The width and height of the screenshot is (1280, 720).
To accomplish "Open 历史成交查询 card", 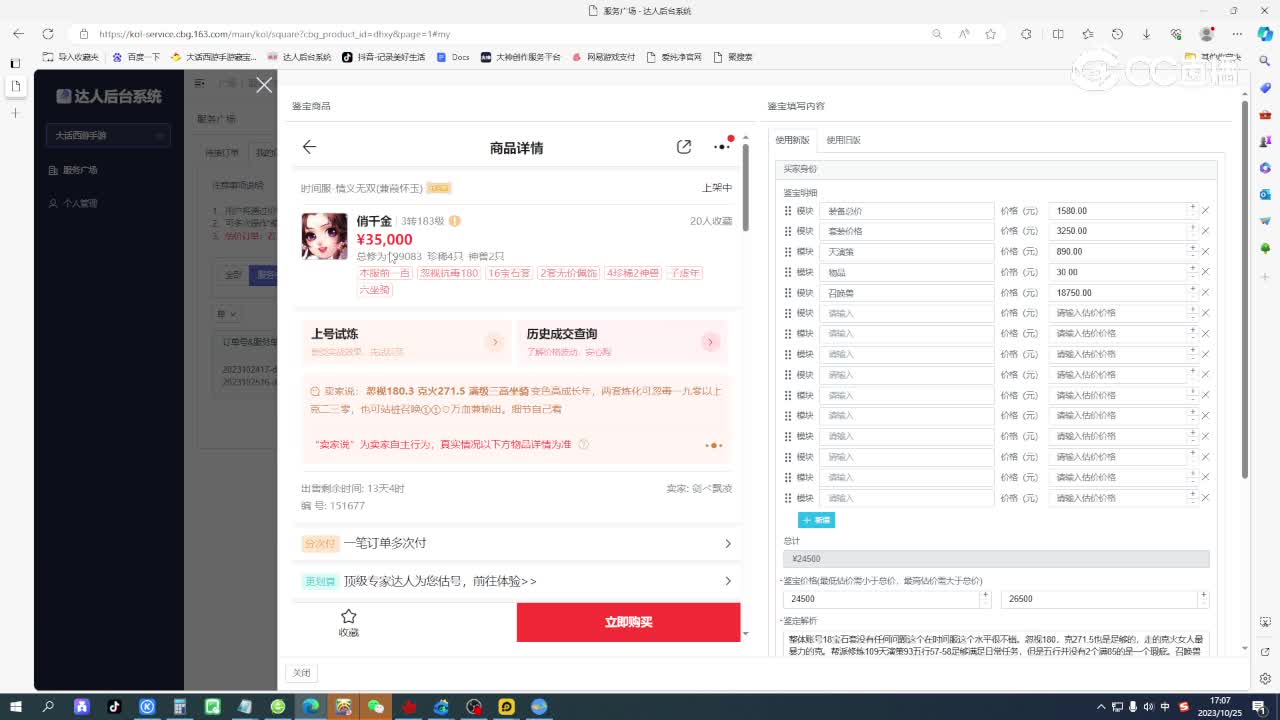I will tap(622, 342).
